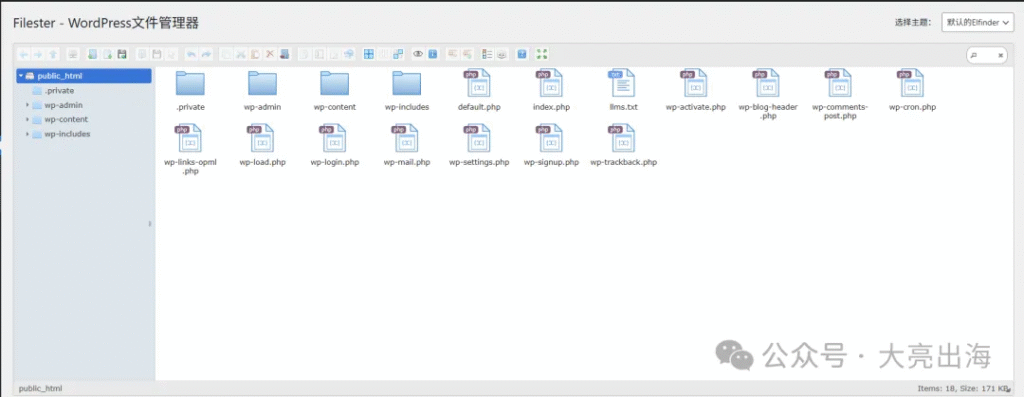The image size is (1024, 397).
Task: Select the wp-comments-post.php file icon
Action: click(839, 84)
